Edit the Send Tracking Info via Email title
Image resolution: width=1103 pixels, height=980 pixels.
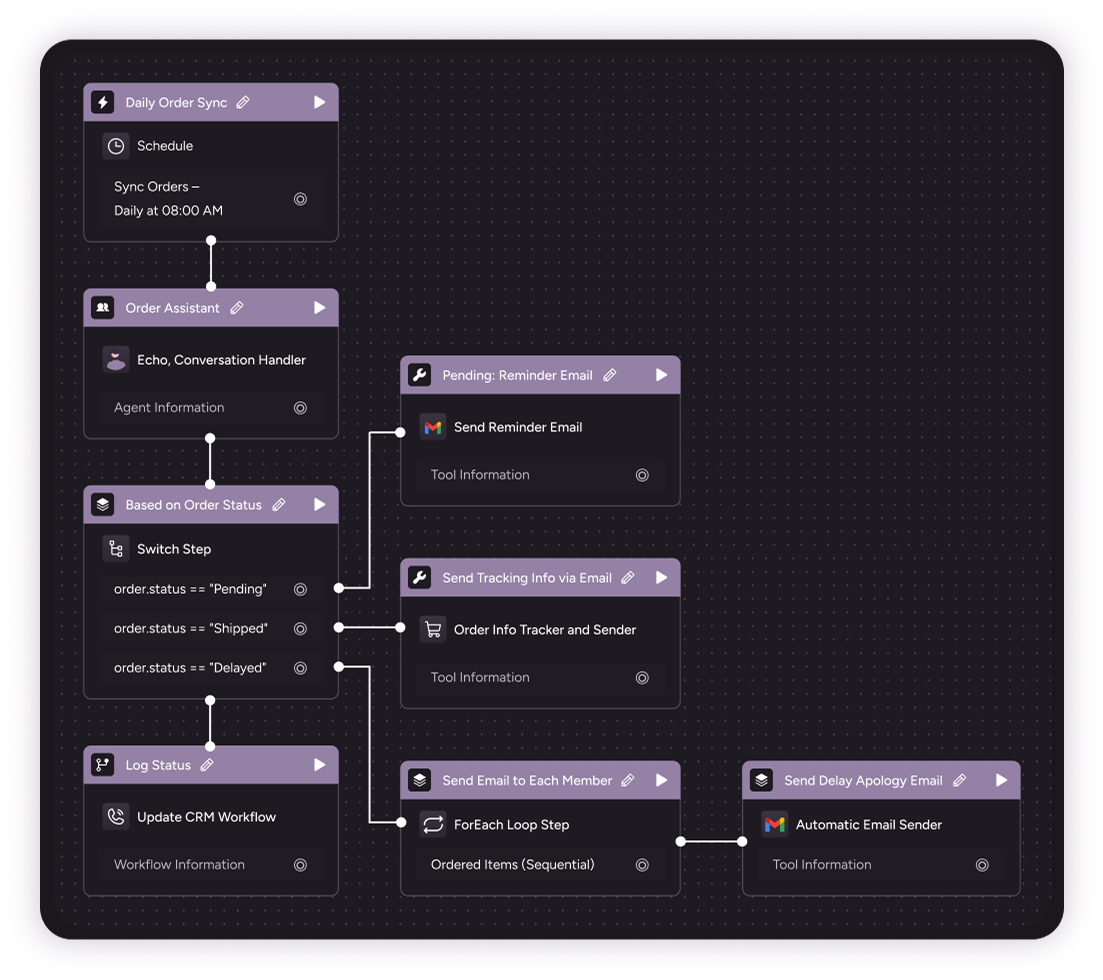(628, 577)
